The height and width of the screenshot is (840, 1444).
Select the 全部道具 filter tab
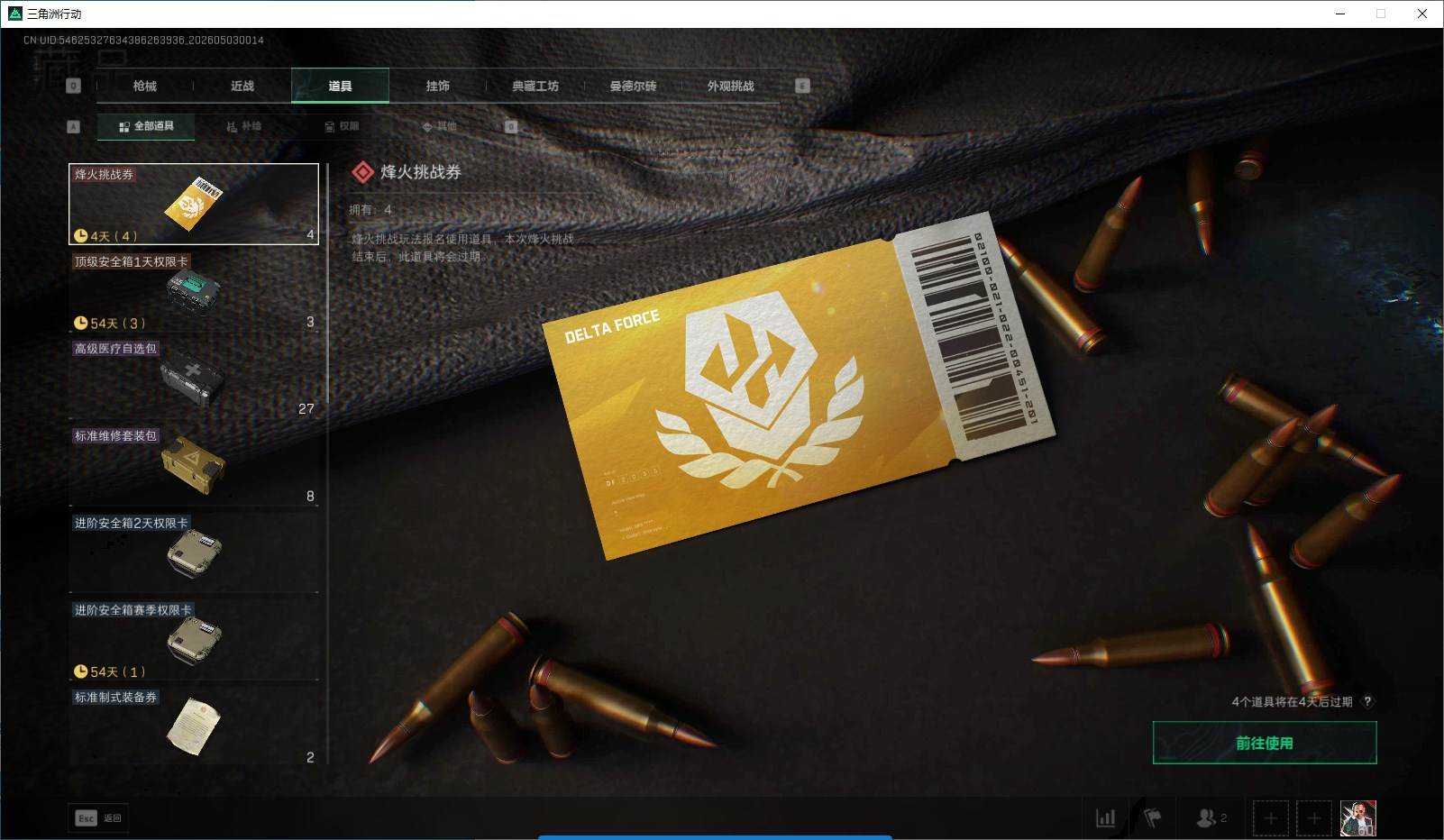point(146,126)
